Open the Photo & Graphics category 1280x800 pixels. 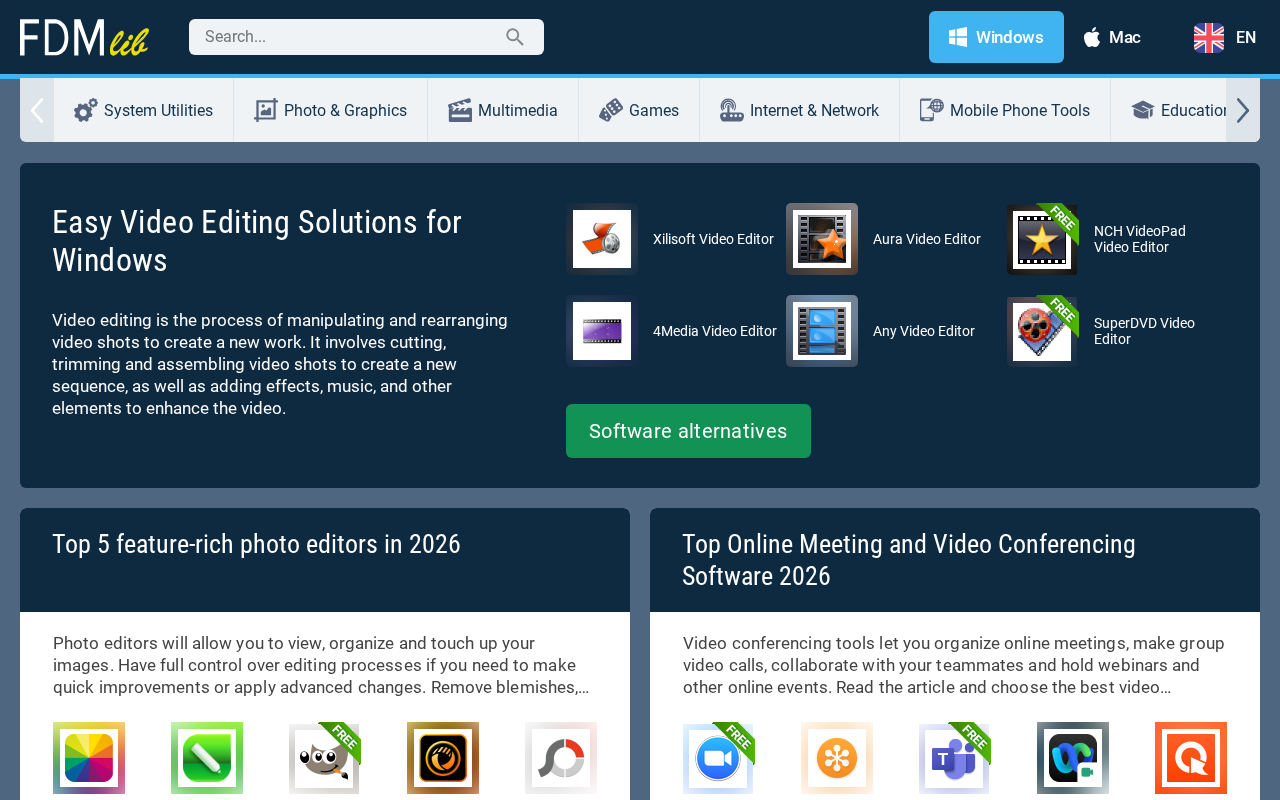coord(331,110)
